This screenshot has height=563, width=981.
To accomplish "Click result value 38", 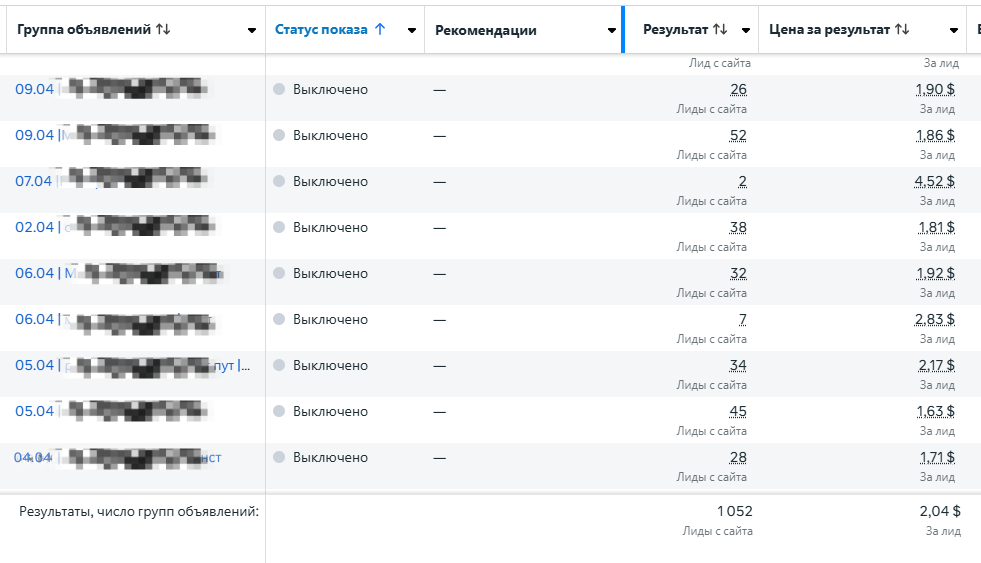I will click(738, 228).
